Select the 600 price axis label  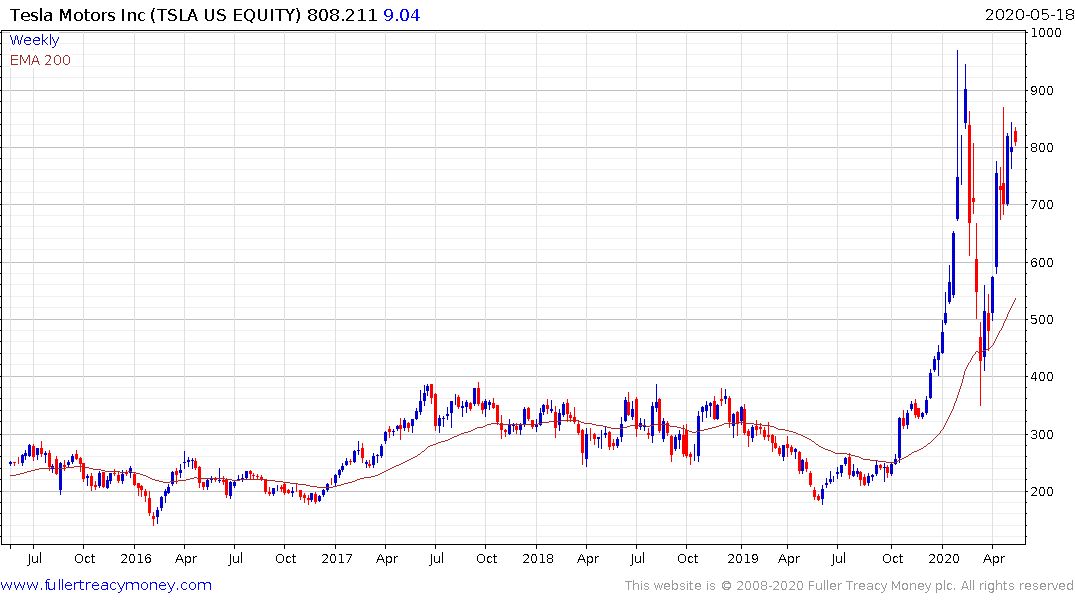pyautogui.click(x=1042, y=263)
